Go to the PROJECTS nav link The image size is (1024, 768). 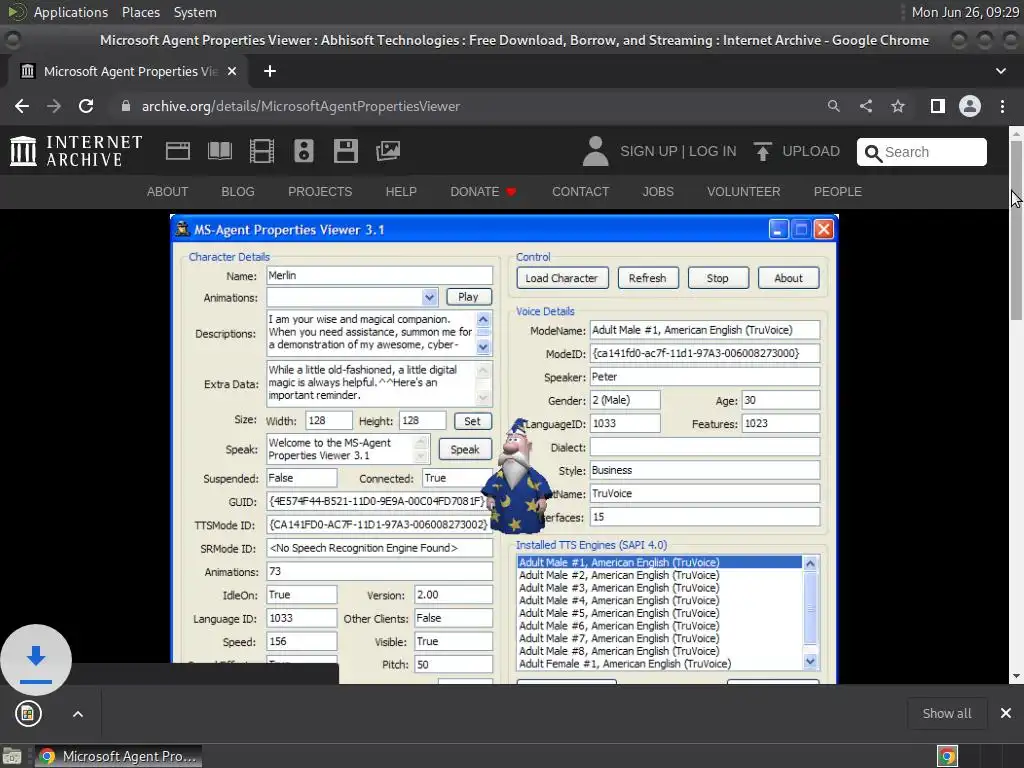[x=320, y=191]
